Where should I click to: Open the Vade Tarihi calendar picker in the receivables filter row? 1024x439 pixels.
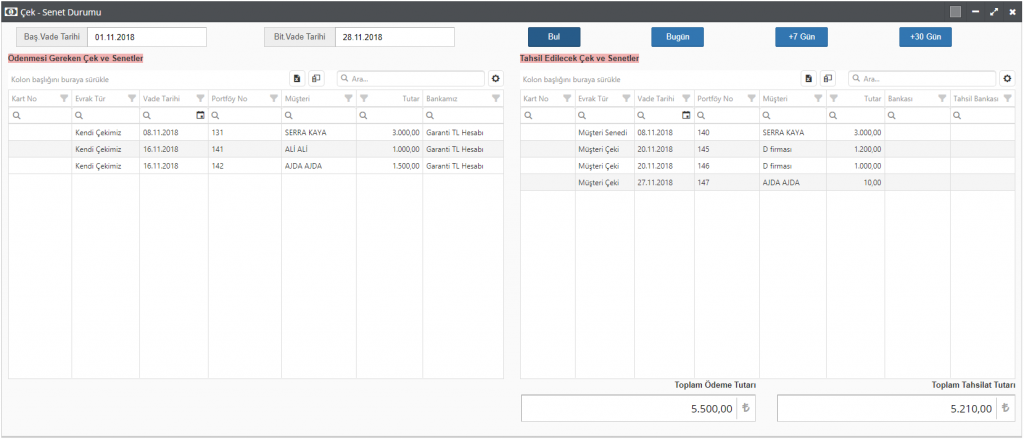pos(684,115)
